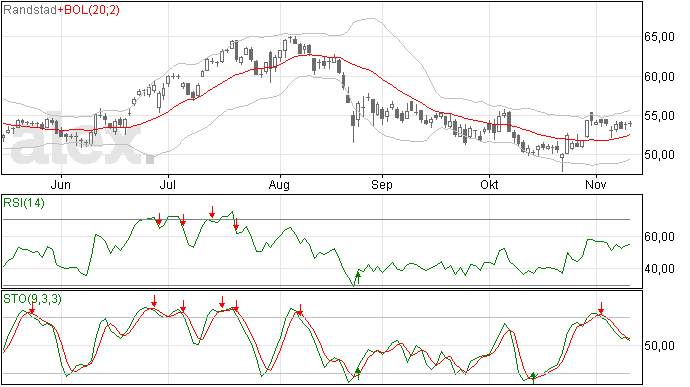
Task: Click the 40,00 value on RSI axis
Action: pos(659,269)
